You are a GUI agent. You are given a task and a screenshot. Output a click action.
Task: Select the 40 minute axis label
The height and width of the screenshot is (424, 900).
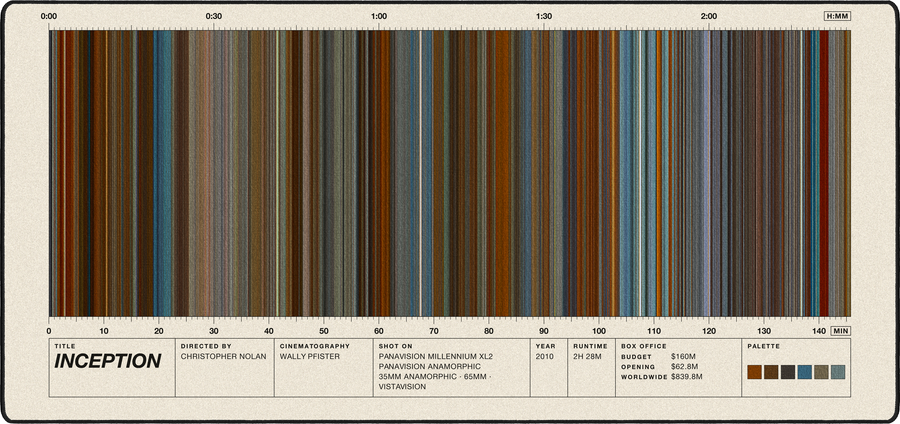tap(269, 331)
